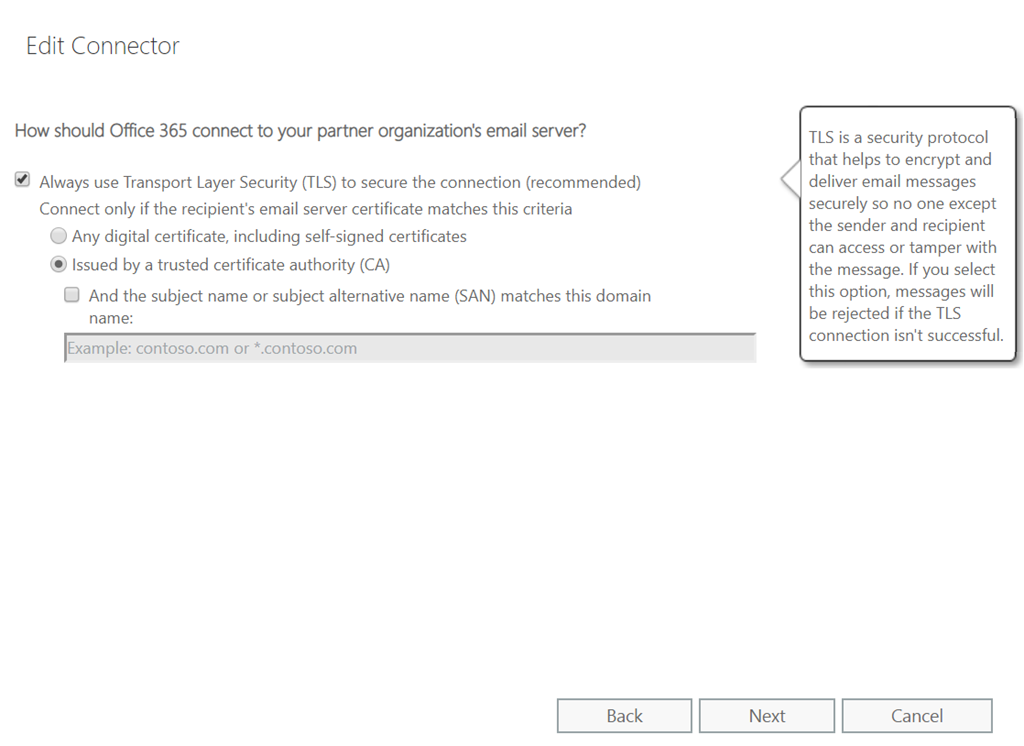This screenshot has width=1024, height=746.
Task: Cancel editing the connector
Action: click(917, 716)
